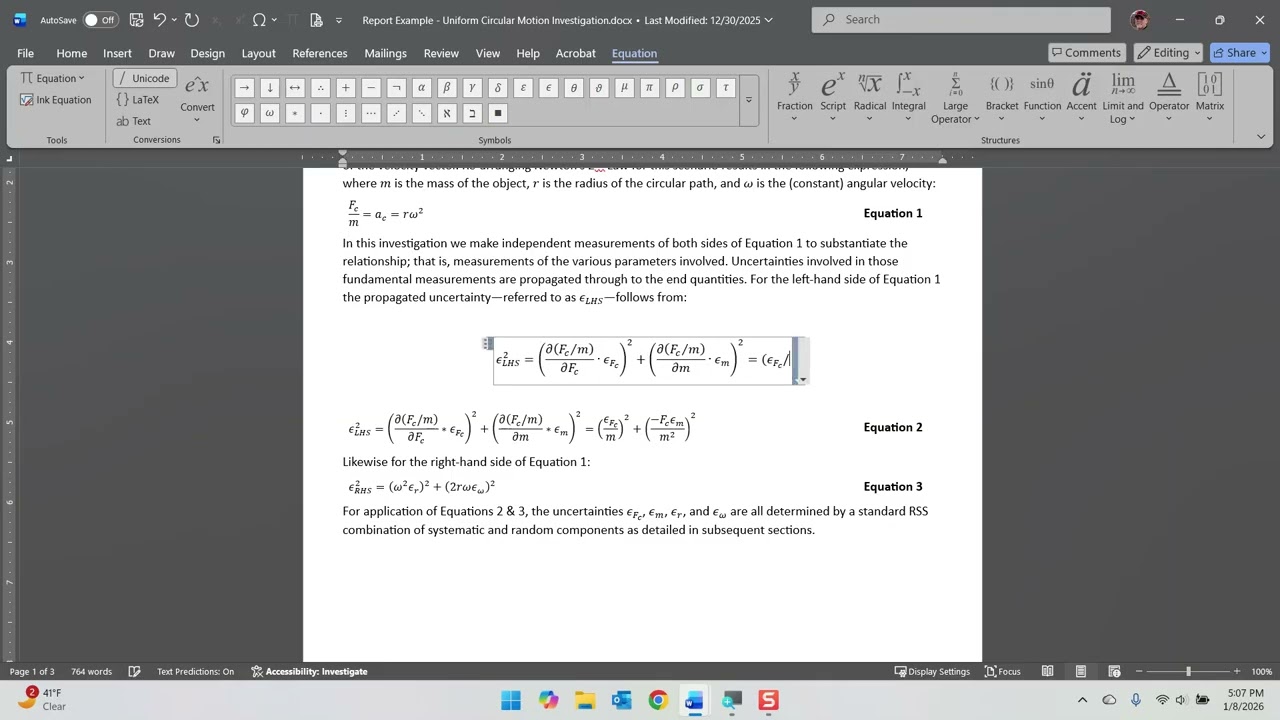
Task: Select LaTeX conversion format
Action: (138, 100)
